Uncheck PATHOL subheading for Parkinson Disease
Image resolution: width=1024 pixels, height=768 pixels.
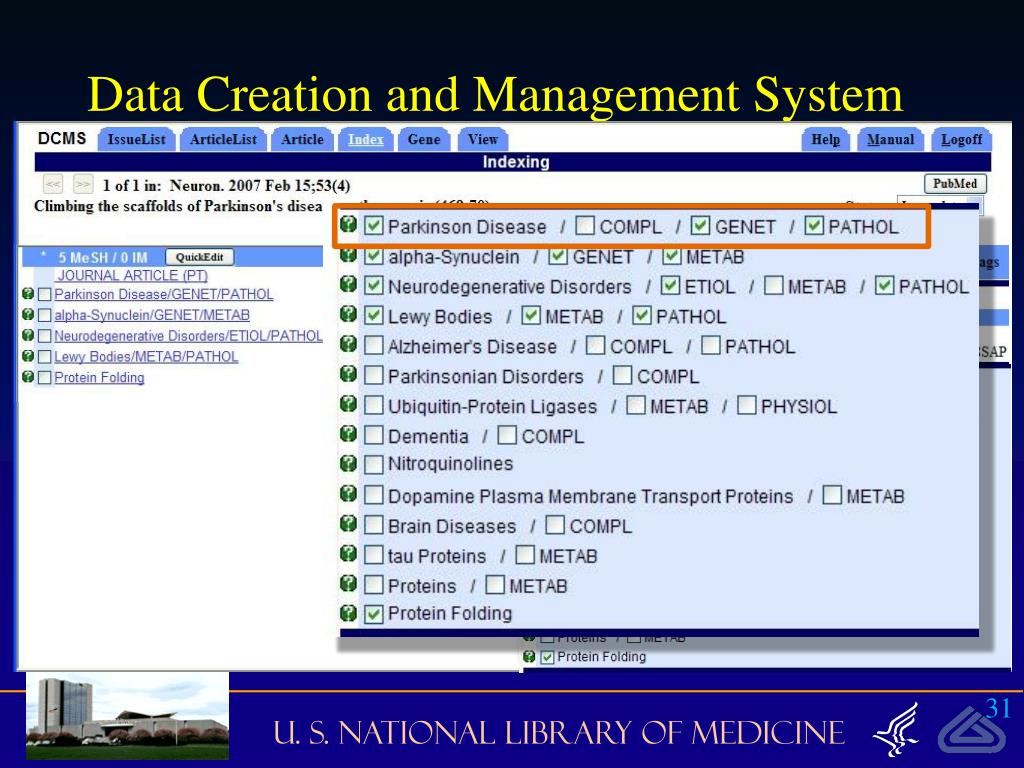coord(814,226)
